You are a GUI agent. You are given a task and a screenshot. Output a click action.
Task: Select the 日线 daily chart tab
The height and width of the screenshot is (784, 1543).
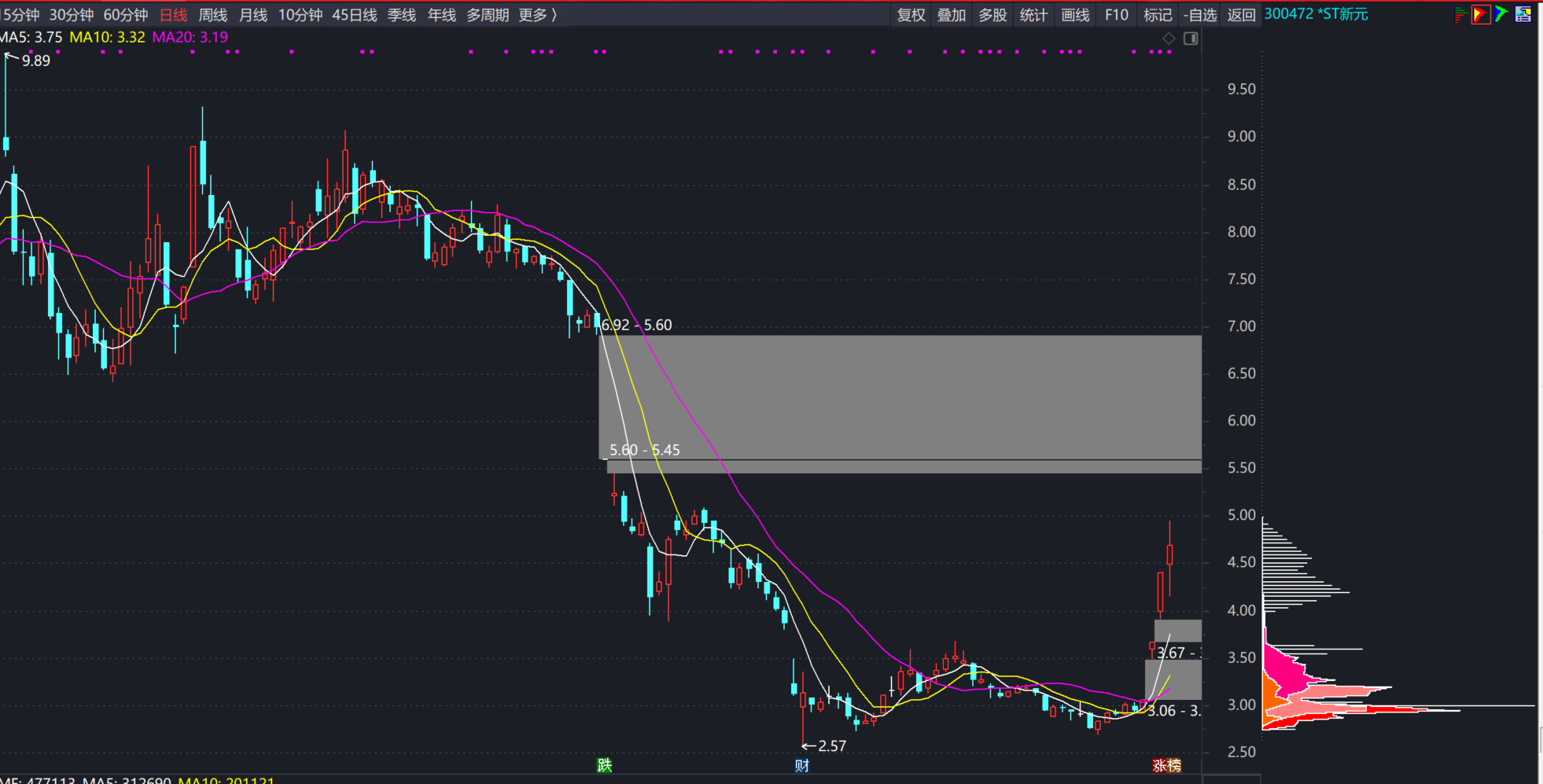[x=174, y=15]
